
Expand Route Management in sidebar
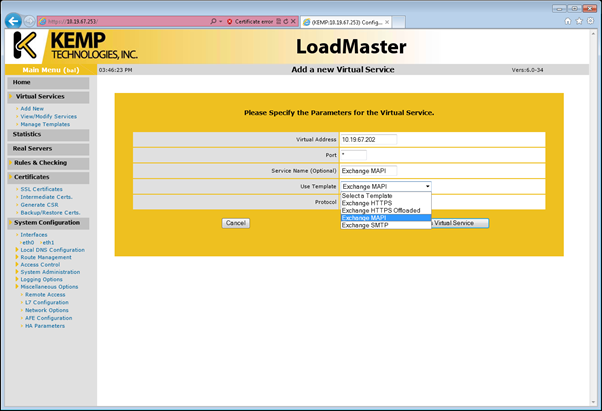pos(47,257)
